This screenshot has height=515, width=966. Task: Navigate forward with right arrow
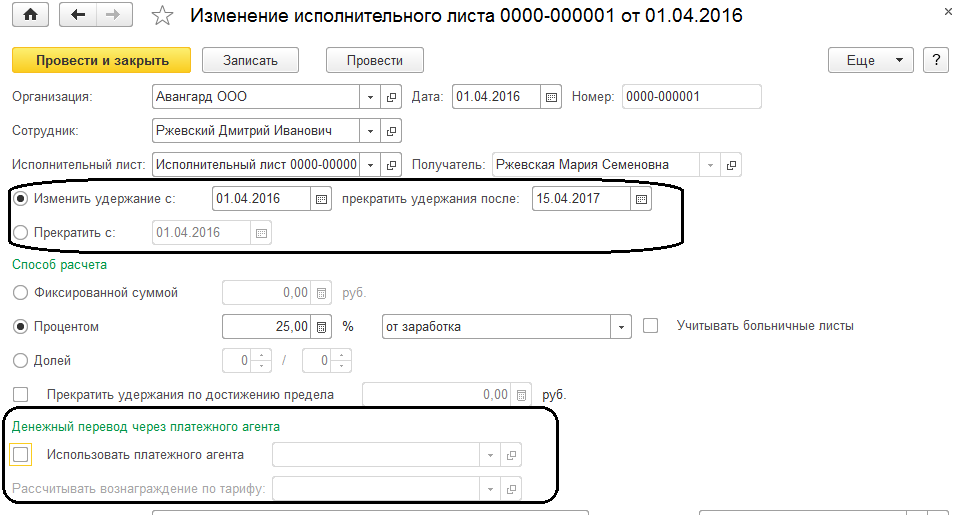click(113, 15)
